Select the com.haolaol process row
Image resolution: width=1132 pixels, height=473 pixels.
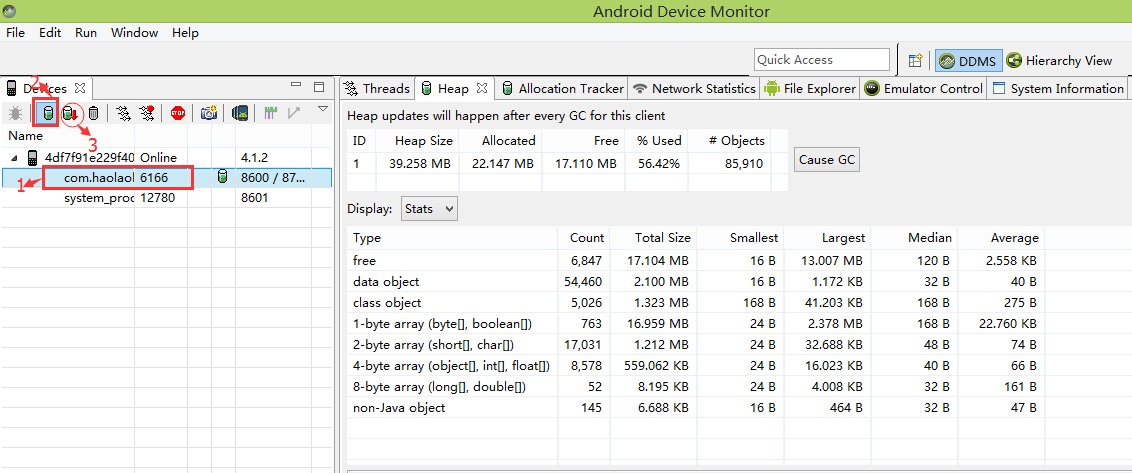(166, 178)
